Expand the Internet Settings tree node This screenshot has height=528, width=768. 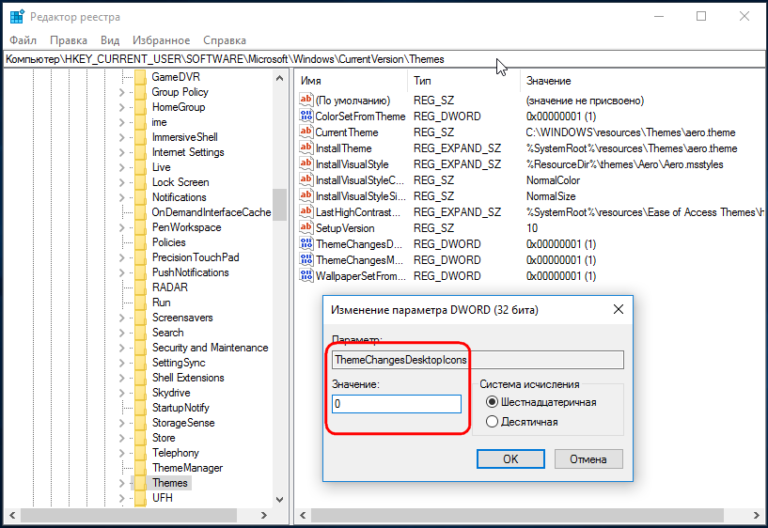122,153
